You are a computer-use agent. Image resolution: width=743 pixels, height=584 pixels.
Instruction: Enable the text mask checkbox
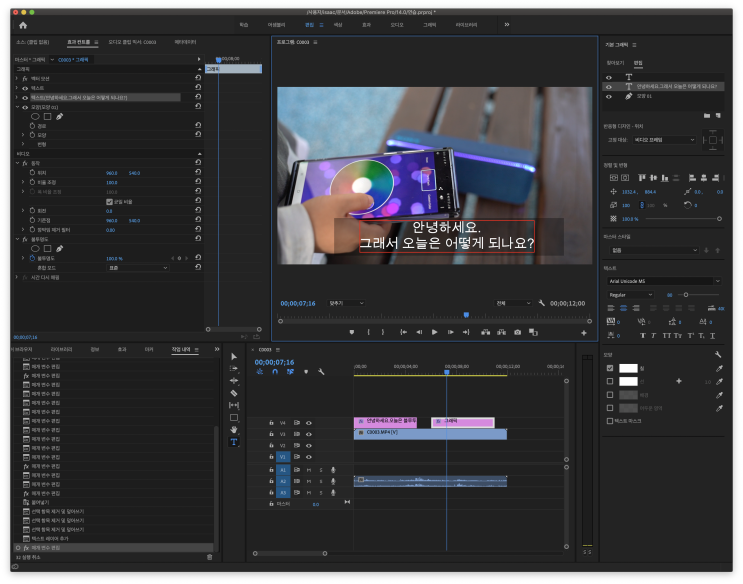(610, 421)
